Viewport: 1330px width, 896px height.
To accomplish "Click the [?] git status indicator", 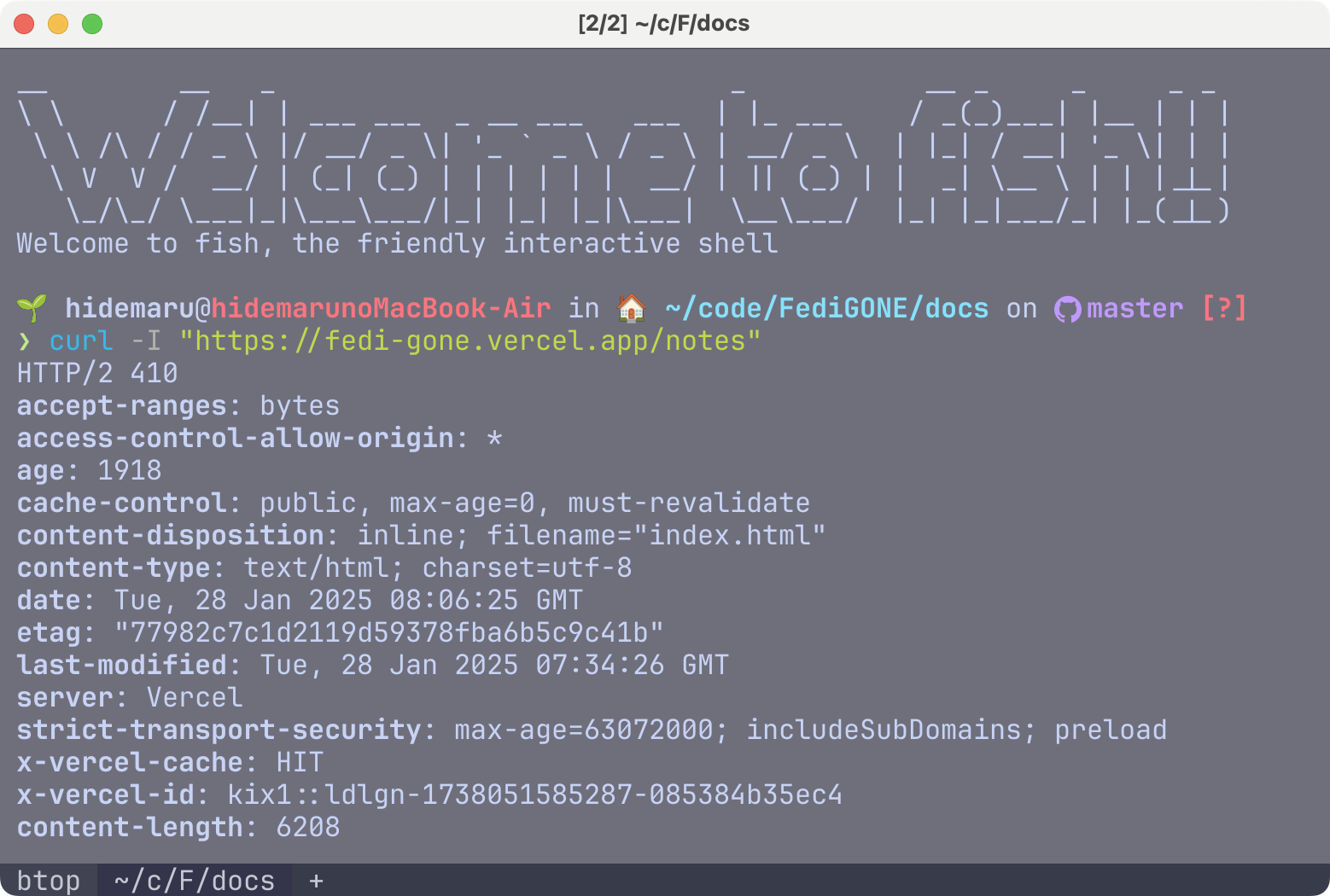I will (1224, 307).
